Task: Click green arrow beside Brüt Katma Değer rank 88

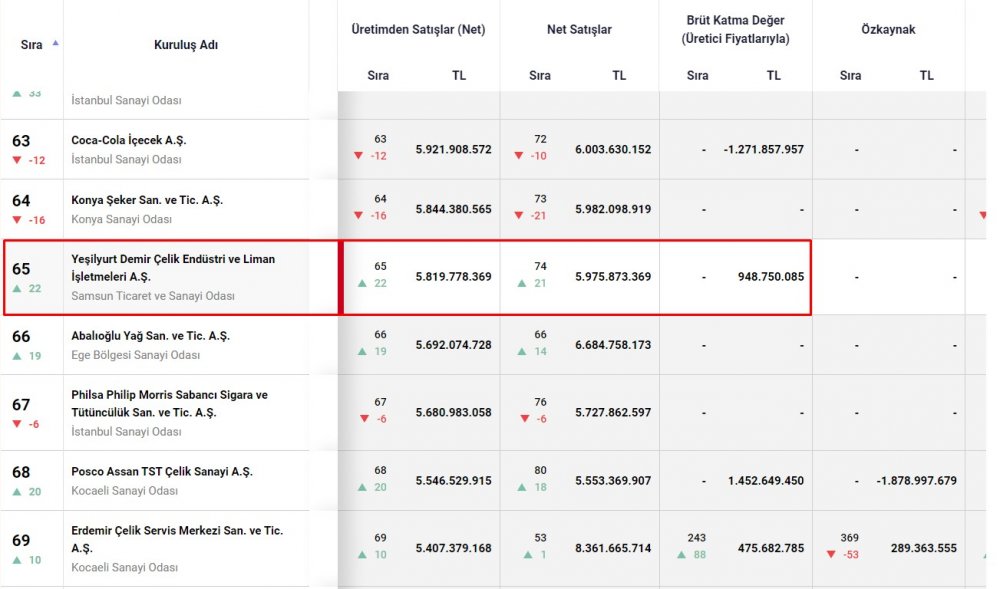Action: pyautogui.click(x=681, y=554)
